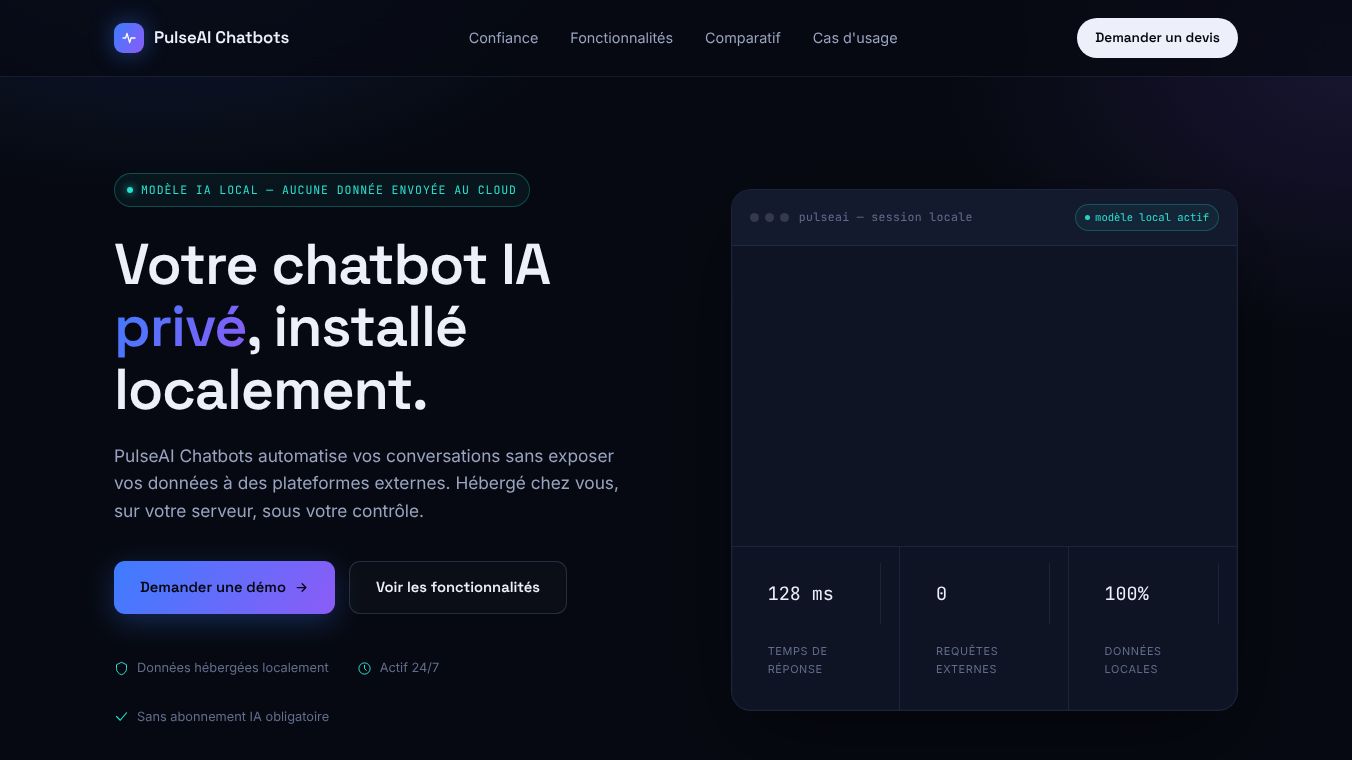This screenshot has width=1352, height=760.
Task: Click the Demander un devis button
Action: pos(1157,38)
